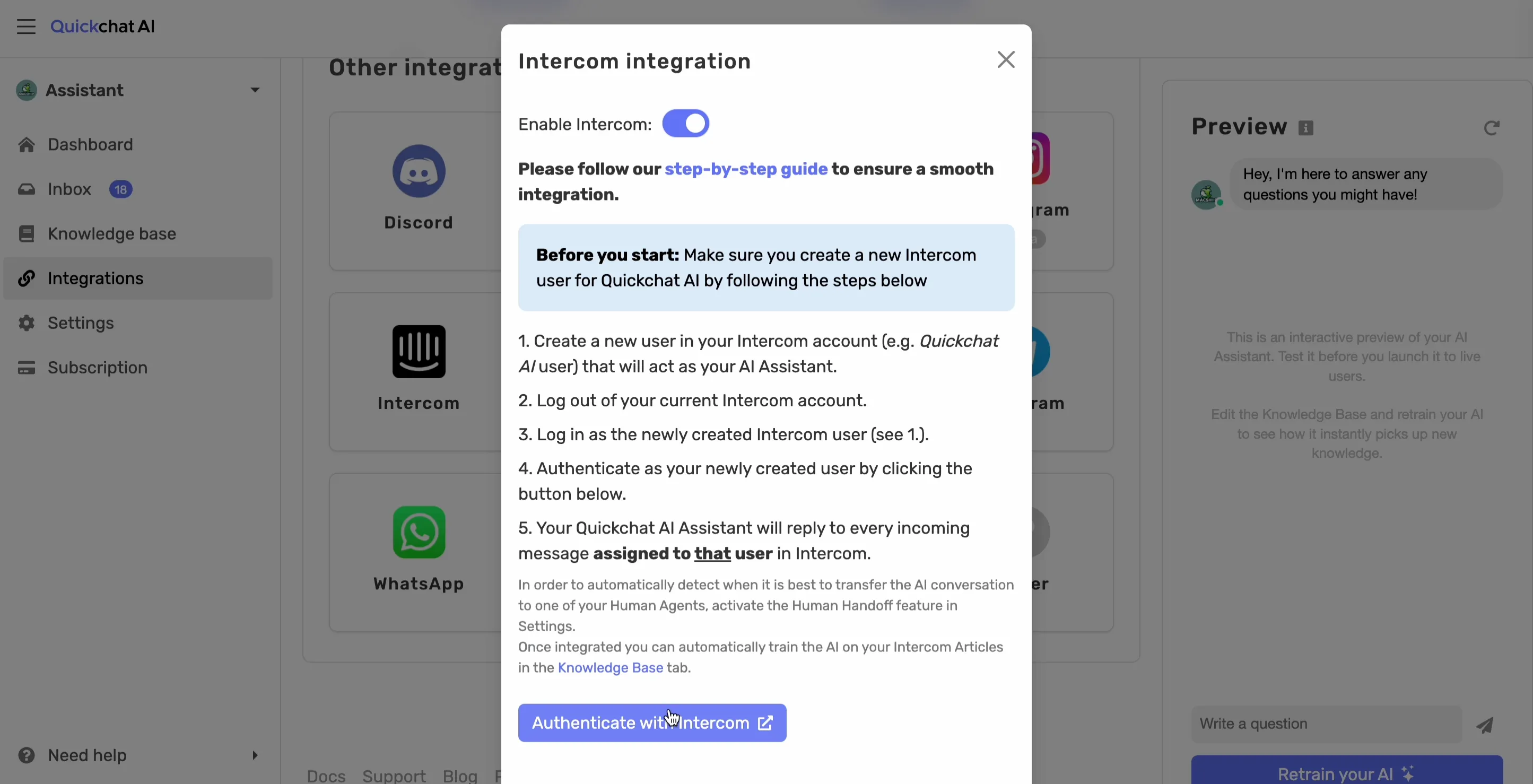Screen dimensions: 1533x784
Task: Open the step-by-step guide link
Action: pyautogui.click(x=746, y=170)
